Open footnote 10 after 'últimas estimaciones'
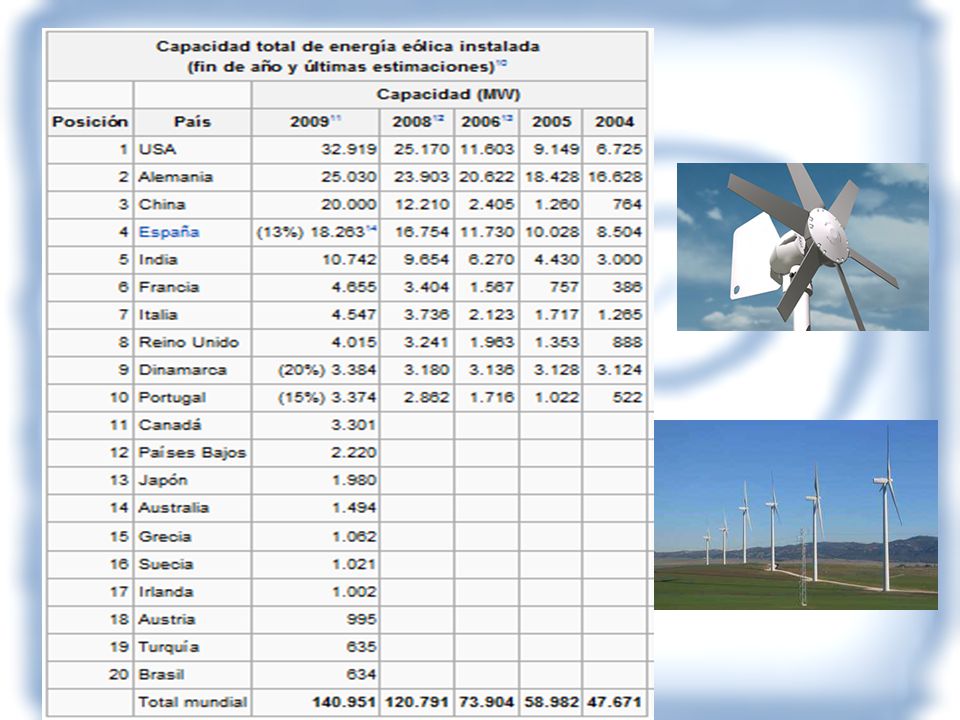 click(x=501, y=62)
